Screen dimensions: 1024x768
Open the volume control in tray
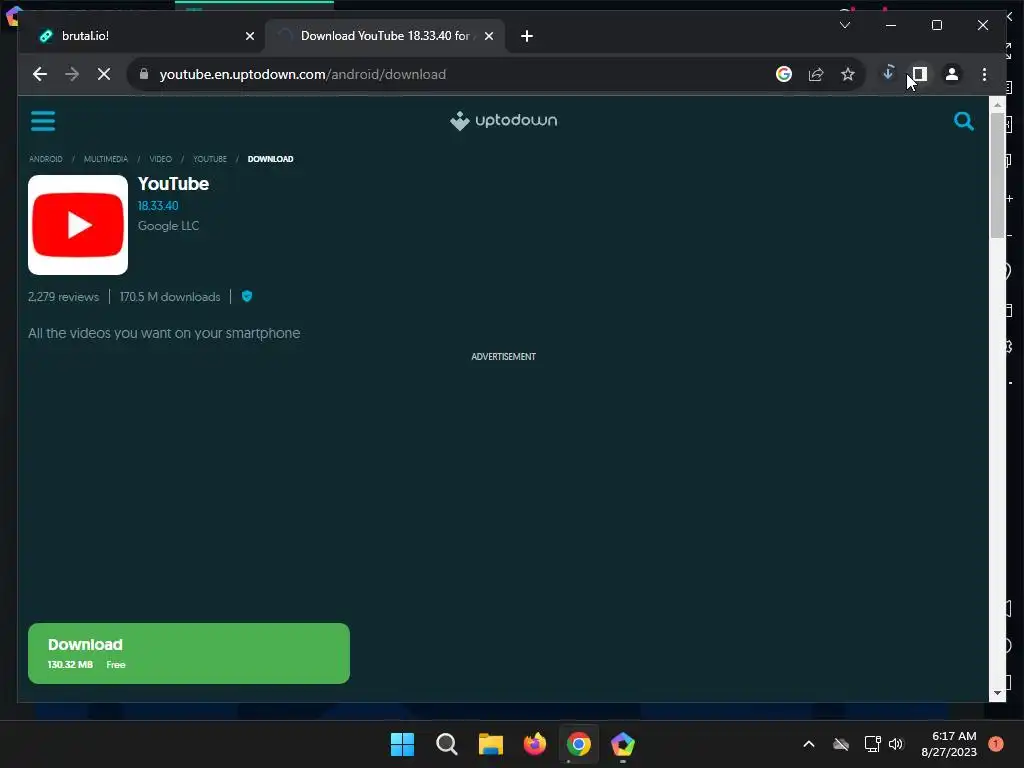point(896,744)
